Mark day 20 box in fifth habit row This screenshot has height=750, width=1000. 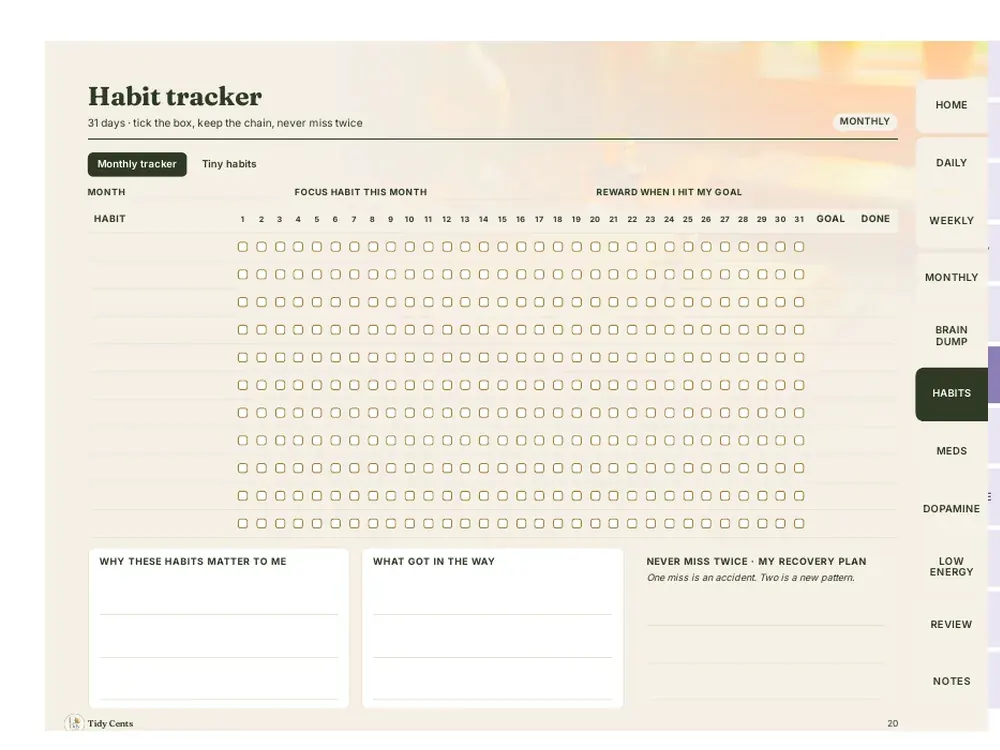[x=595, y=358]
